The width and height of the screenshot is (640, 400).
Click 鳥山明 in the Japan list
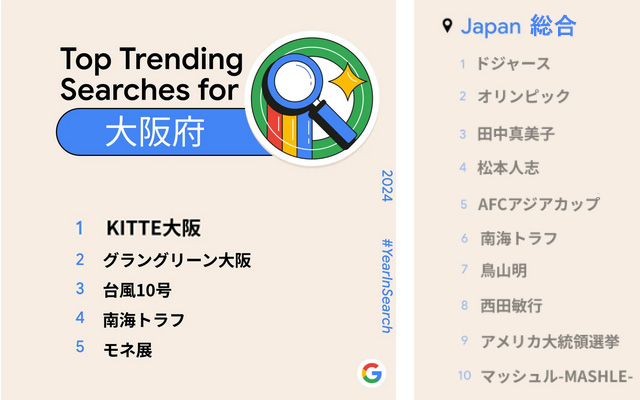point(504,271)
